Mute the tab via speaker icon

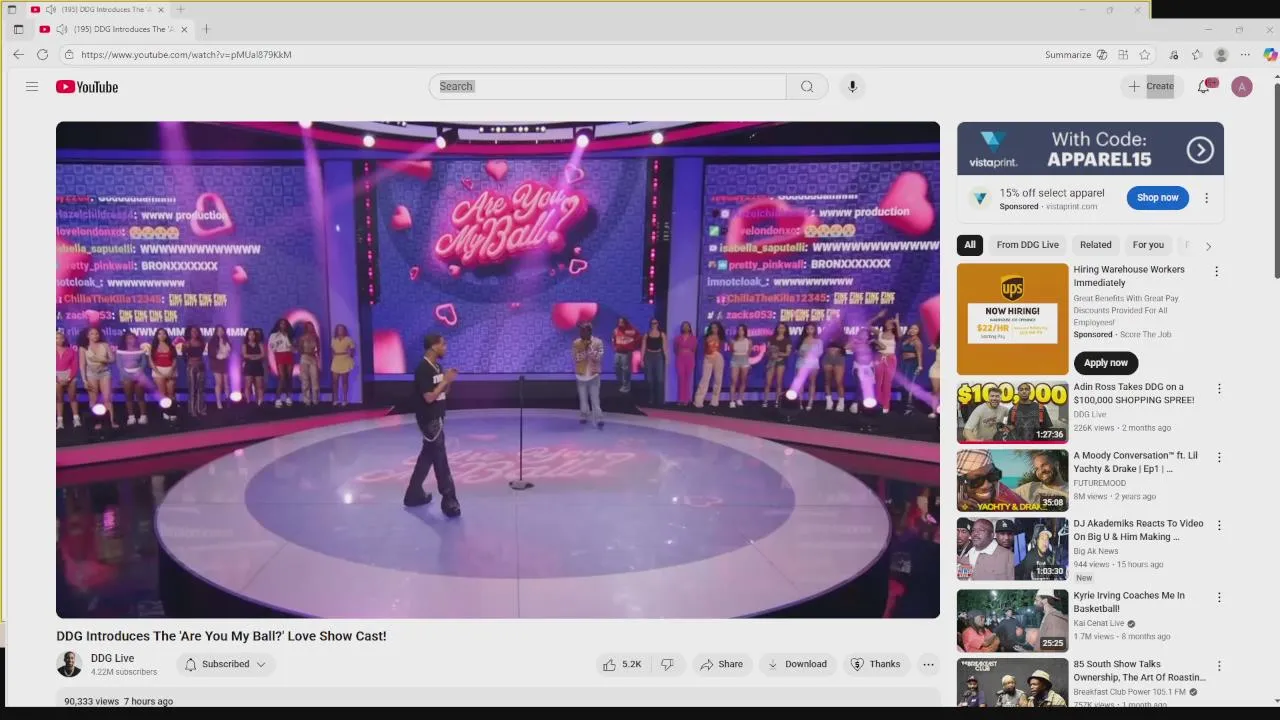[61, 29]
